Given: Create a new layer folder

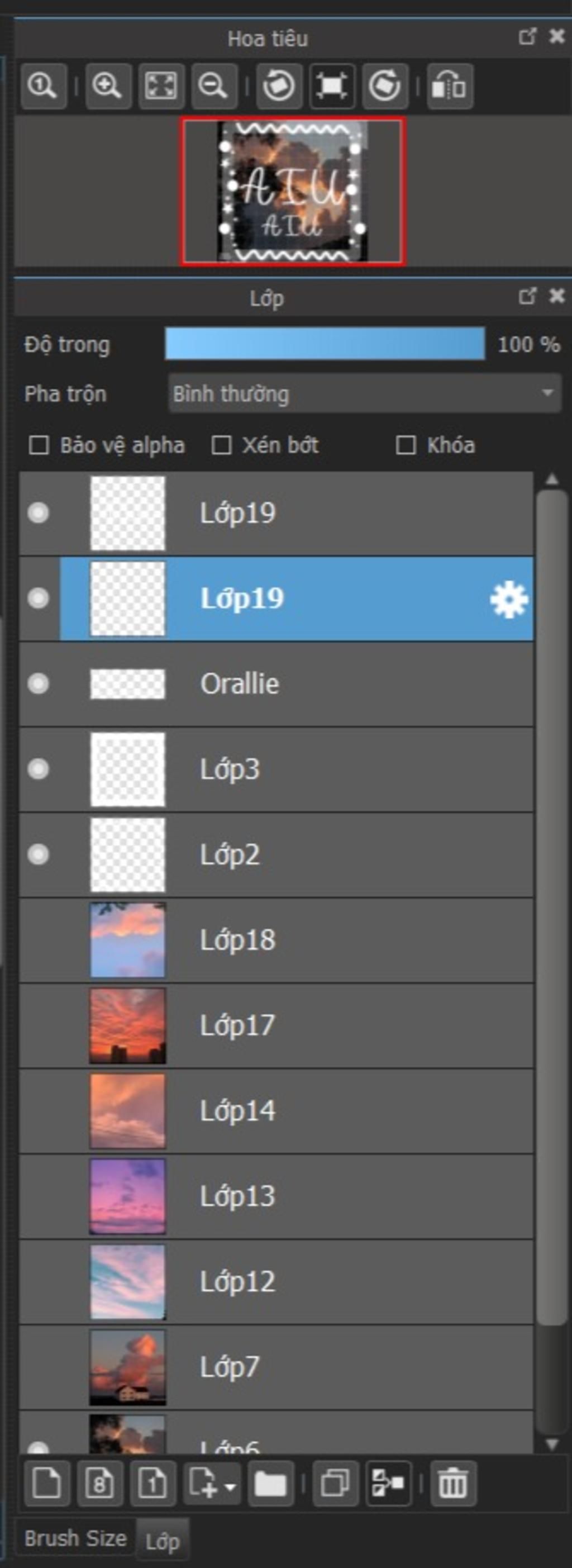Looking at the screenshot, I should (x=271, y=1482).
